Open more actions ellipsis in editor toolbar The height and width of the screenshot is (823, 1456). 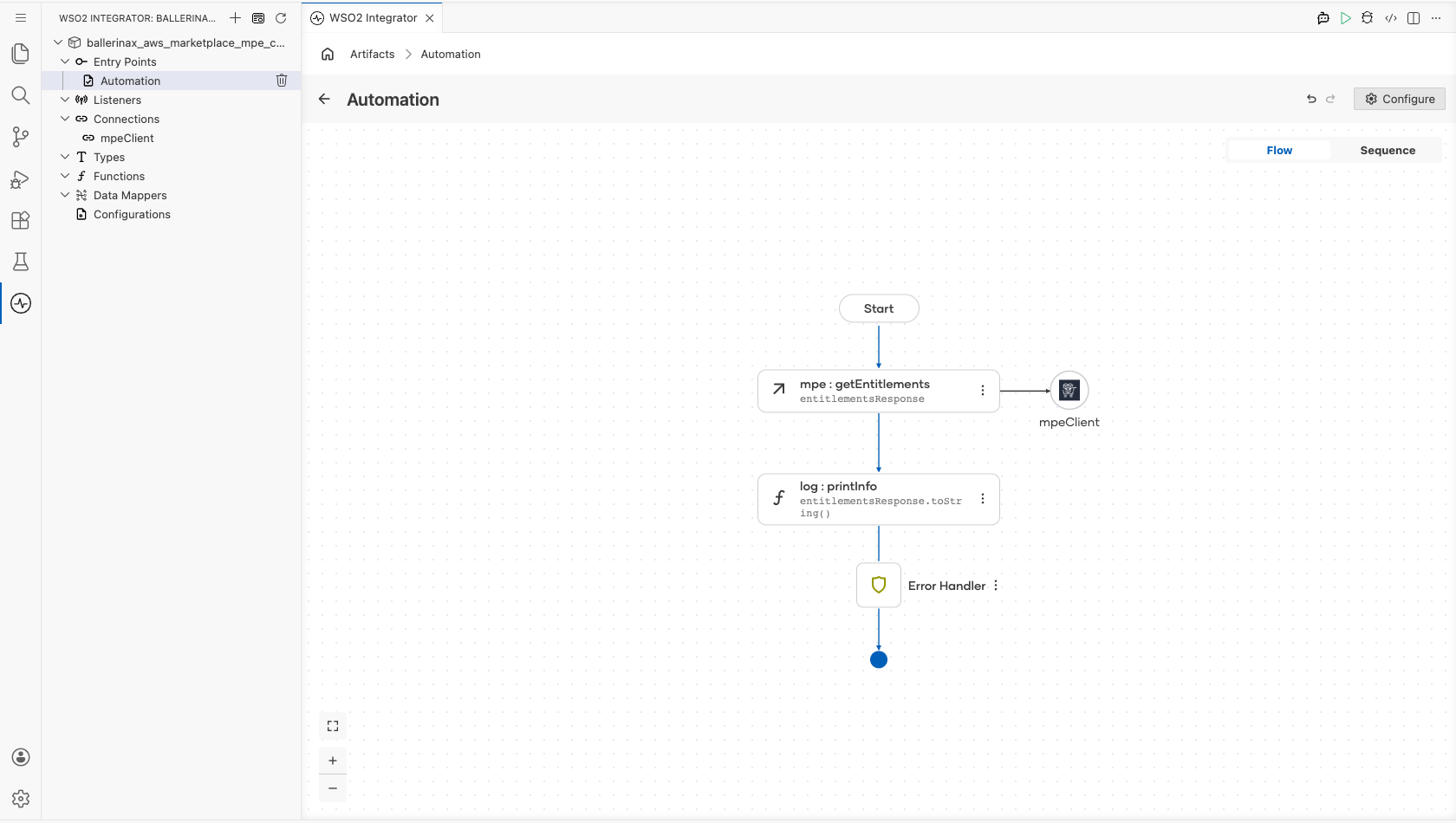click(1436, 17)
